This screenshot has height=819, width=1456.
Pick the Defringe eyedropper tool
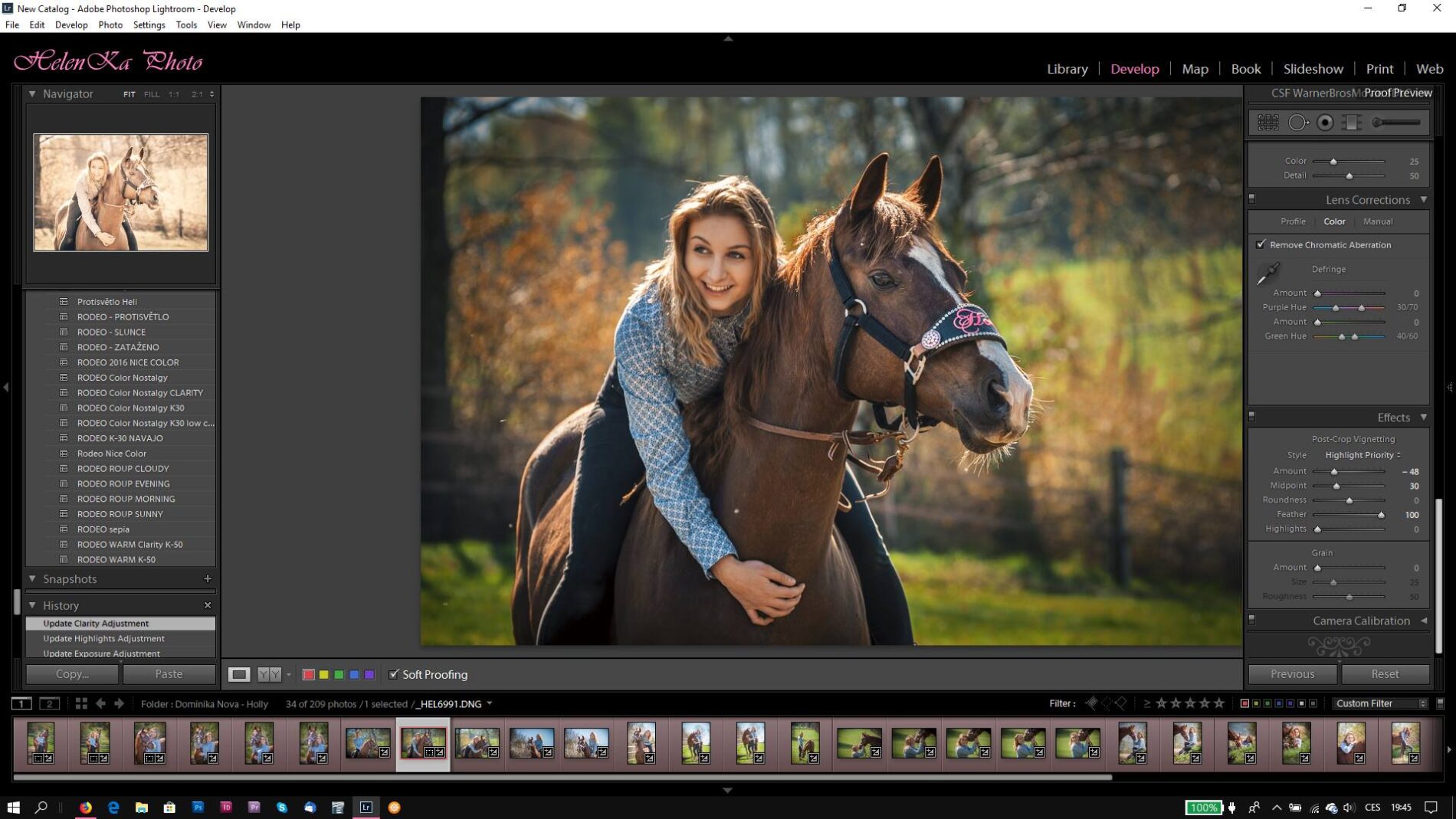(1267, 274)
